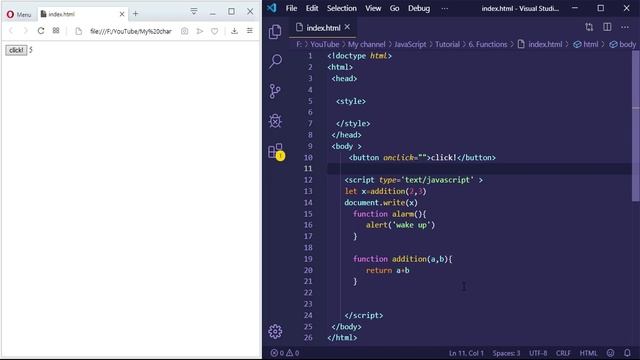640x360 pixels.
Task: Click the Opera send flow arrow icon
Action: click(200, 31)
